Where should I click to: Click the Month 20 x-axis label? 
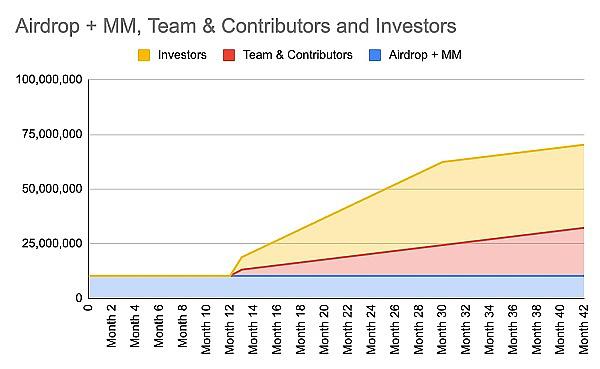point(324,329)
